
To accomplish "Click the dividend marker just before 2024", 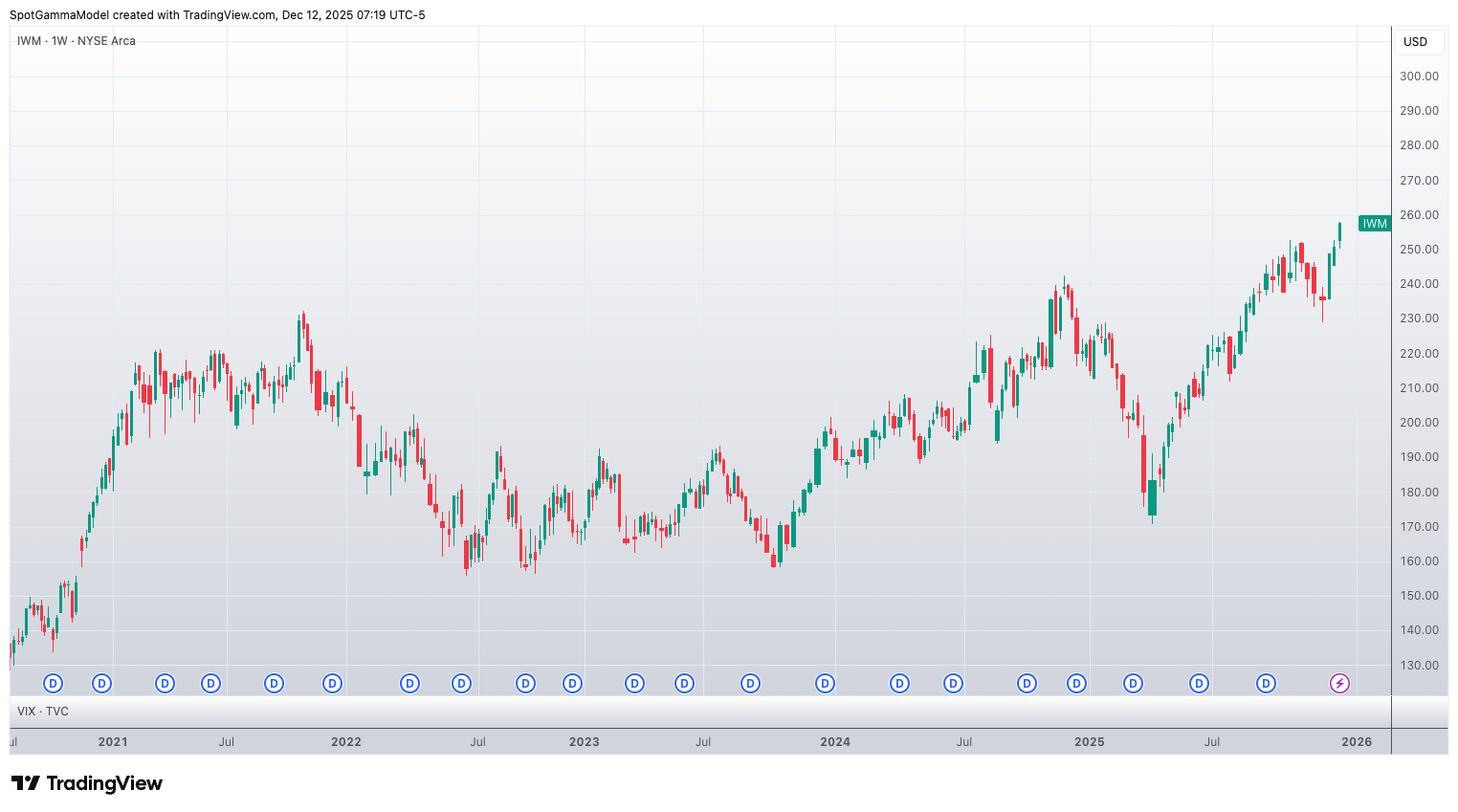I will (x=825, y=683).
